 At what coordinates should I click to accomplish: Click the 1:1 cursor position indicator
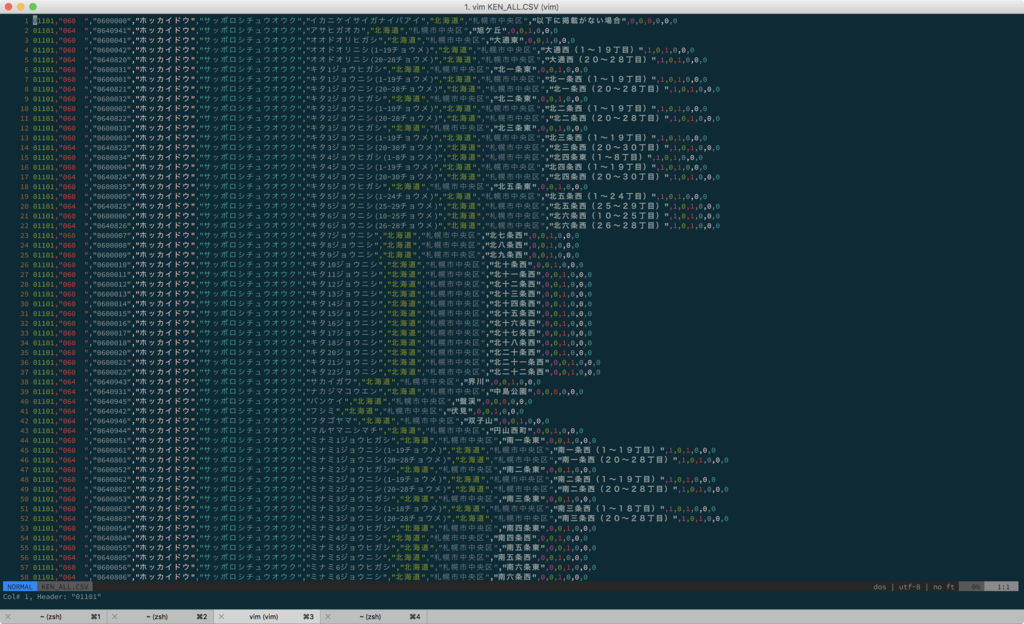point(1002,587)
